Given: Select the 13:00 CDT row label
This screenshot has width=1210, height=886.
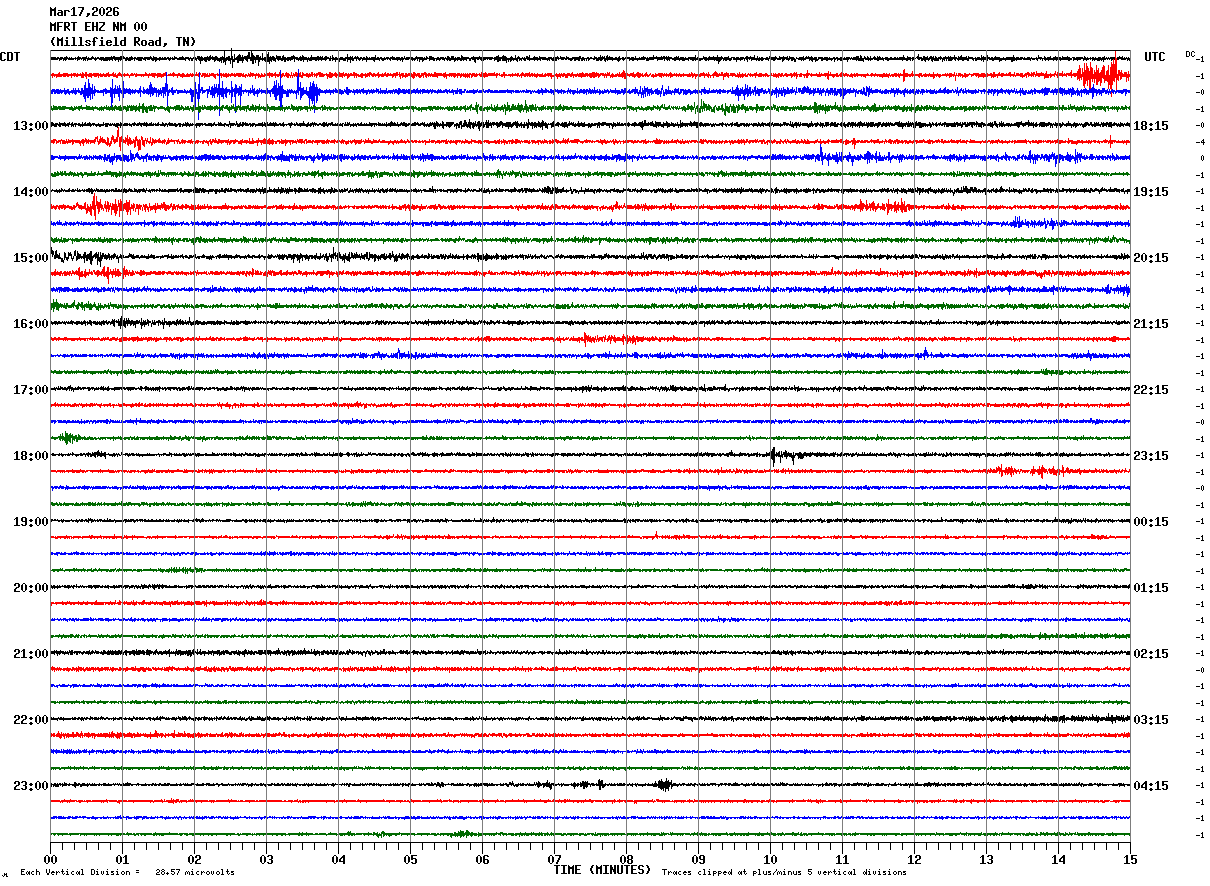Looking at the screenshot, I should coord(30,126).
